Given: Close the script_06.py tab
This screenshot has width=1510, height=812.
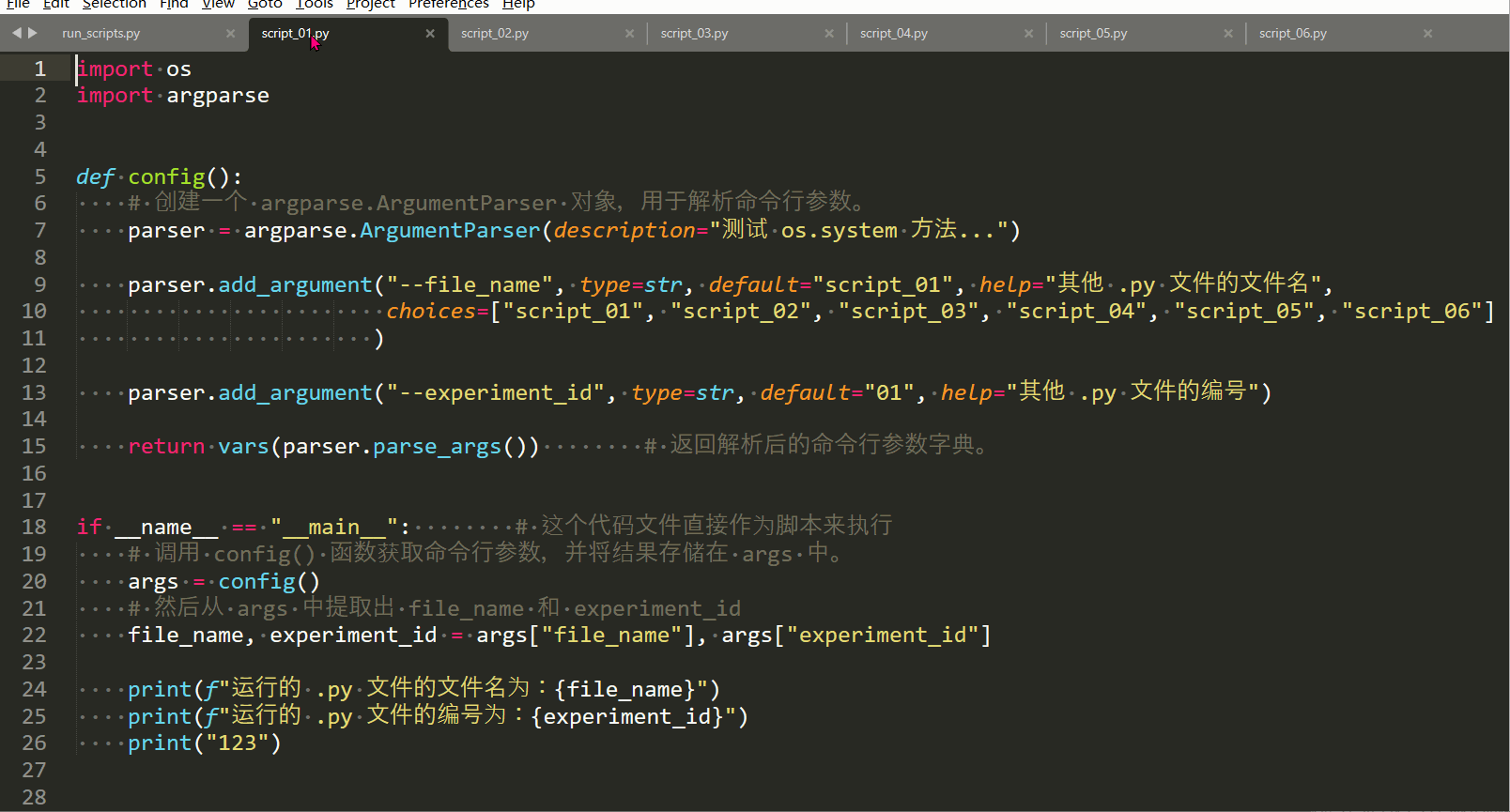Looking at the screenshot, I should [1427, 33].
